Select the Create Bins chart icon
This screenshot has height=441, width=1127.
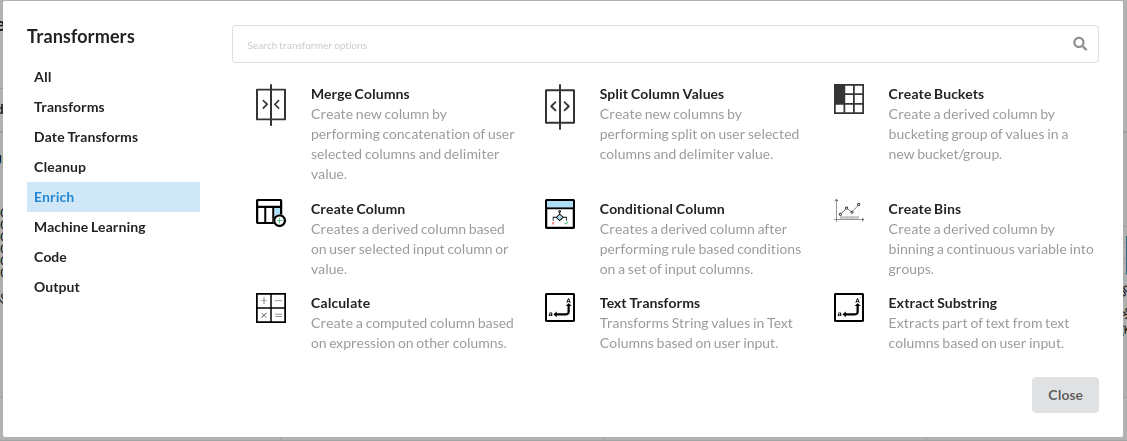(x=849, y=210)
